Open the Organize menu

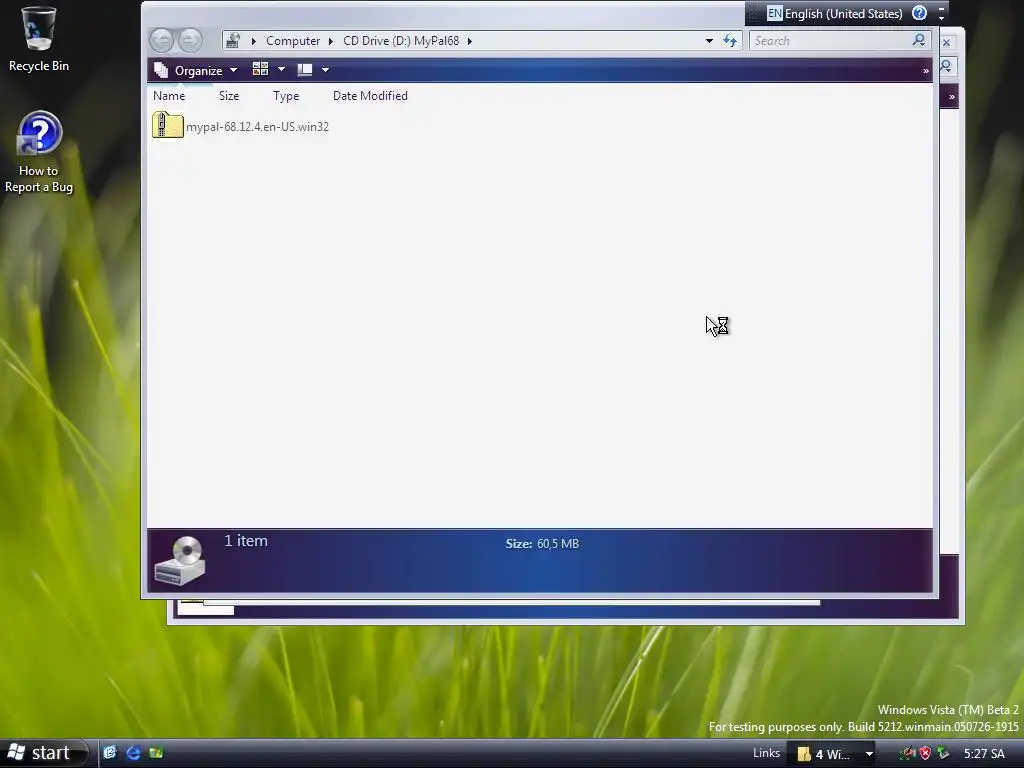[196, 71]
